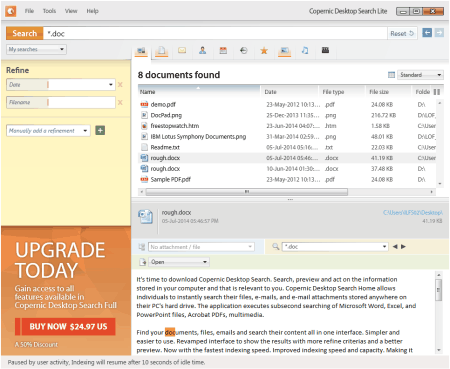Select the Favorites star category icon

click(x=264, y=51)
